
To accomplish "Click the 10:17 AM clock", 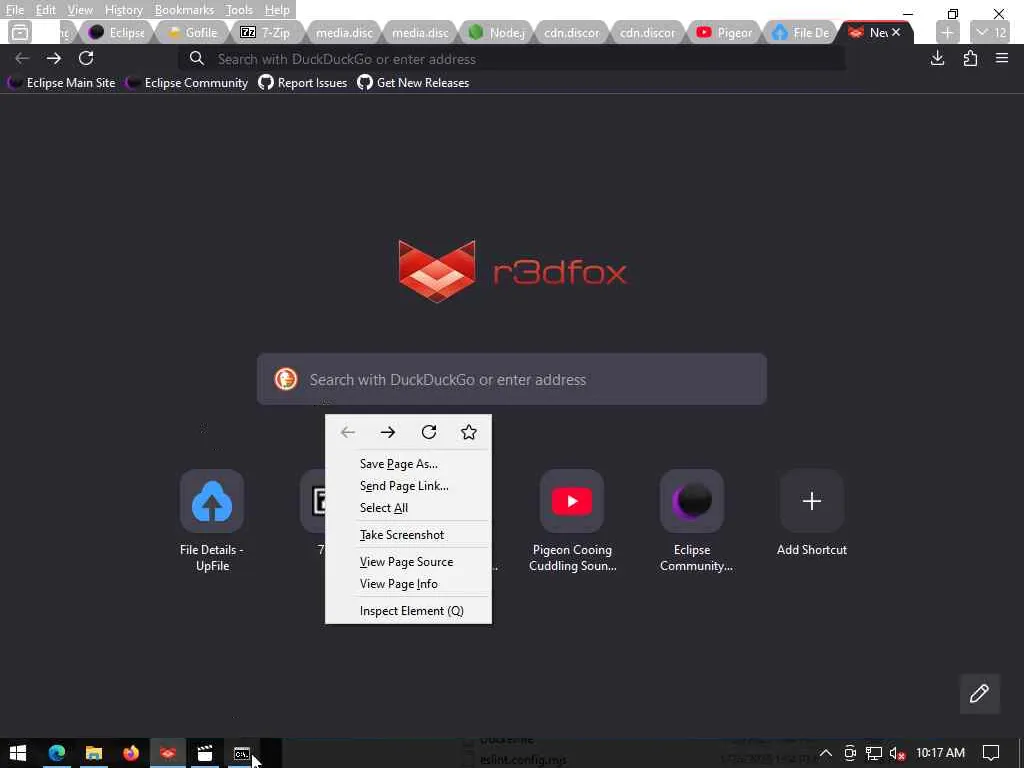I will click(940, 753).
